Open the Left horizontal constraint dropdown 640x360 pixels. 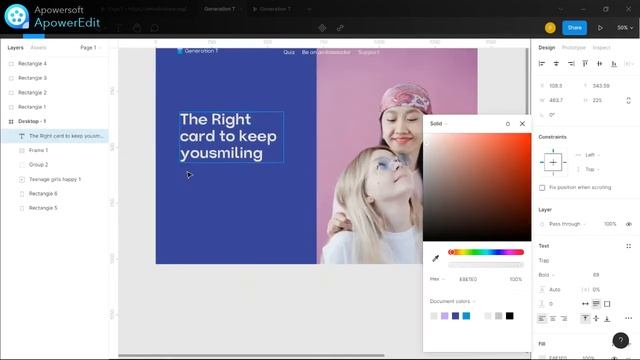[x=592, y=155]
